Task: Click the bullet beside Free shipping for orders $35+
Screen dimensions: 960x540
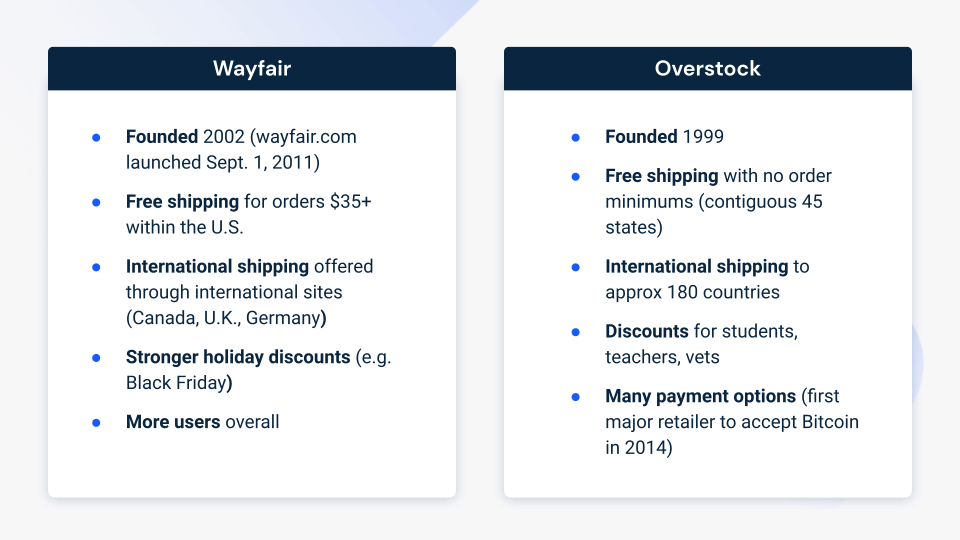Action: [x=96, y=203]
